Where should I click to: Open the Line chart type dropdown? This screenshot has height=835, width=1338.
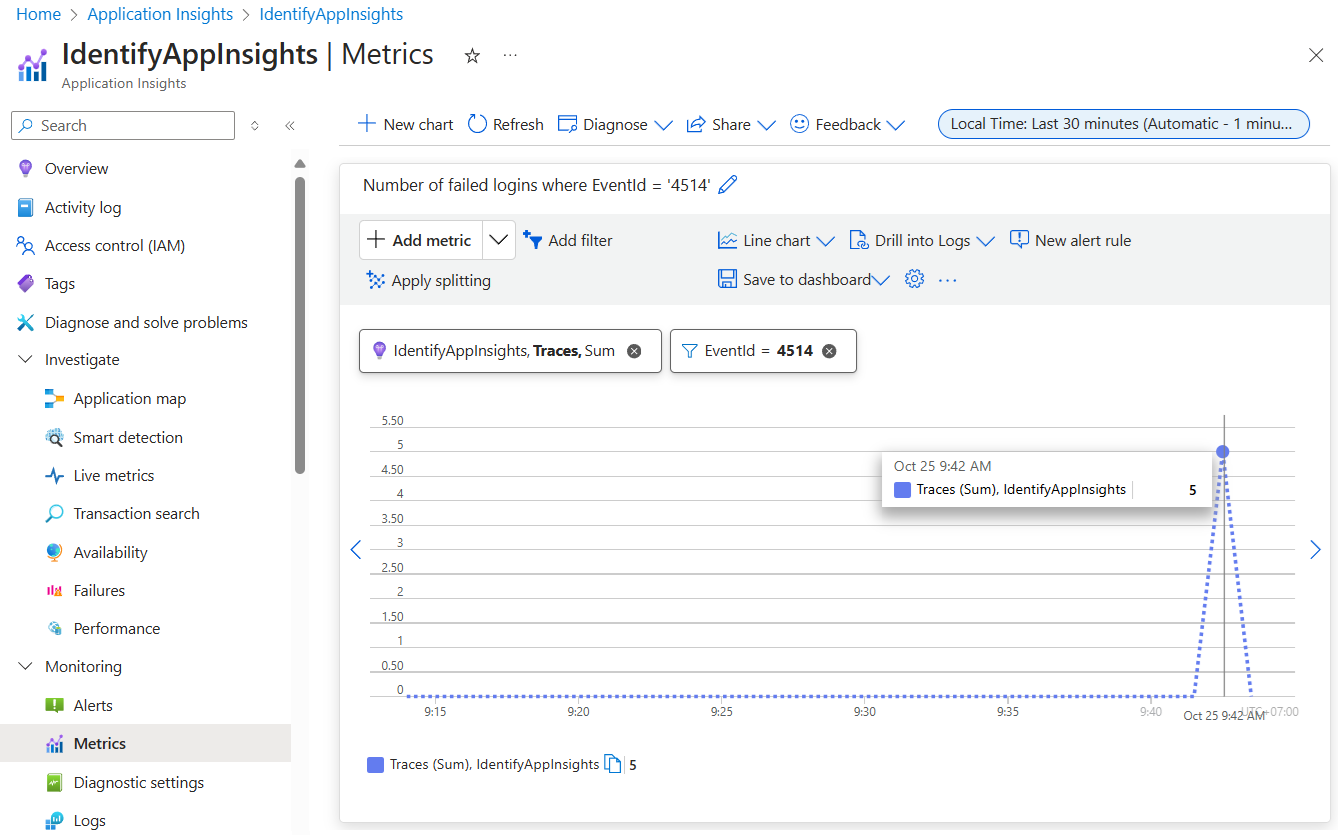point(776,241)
